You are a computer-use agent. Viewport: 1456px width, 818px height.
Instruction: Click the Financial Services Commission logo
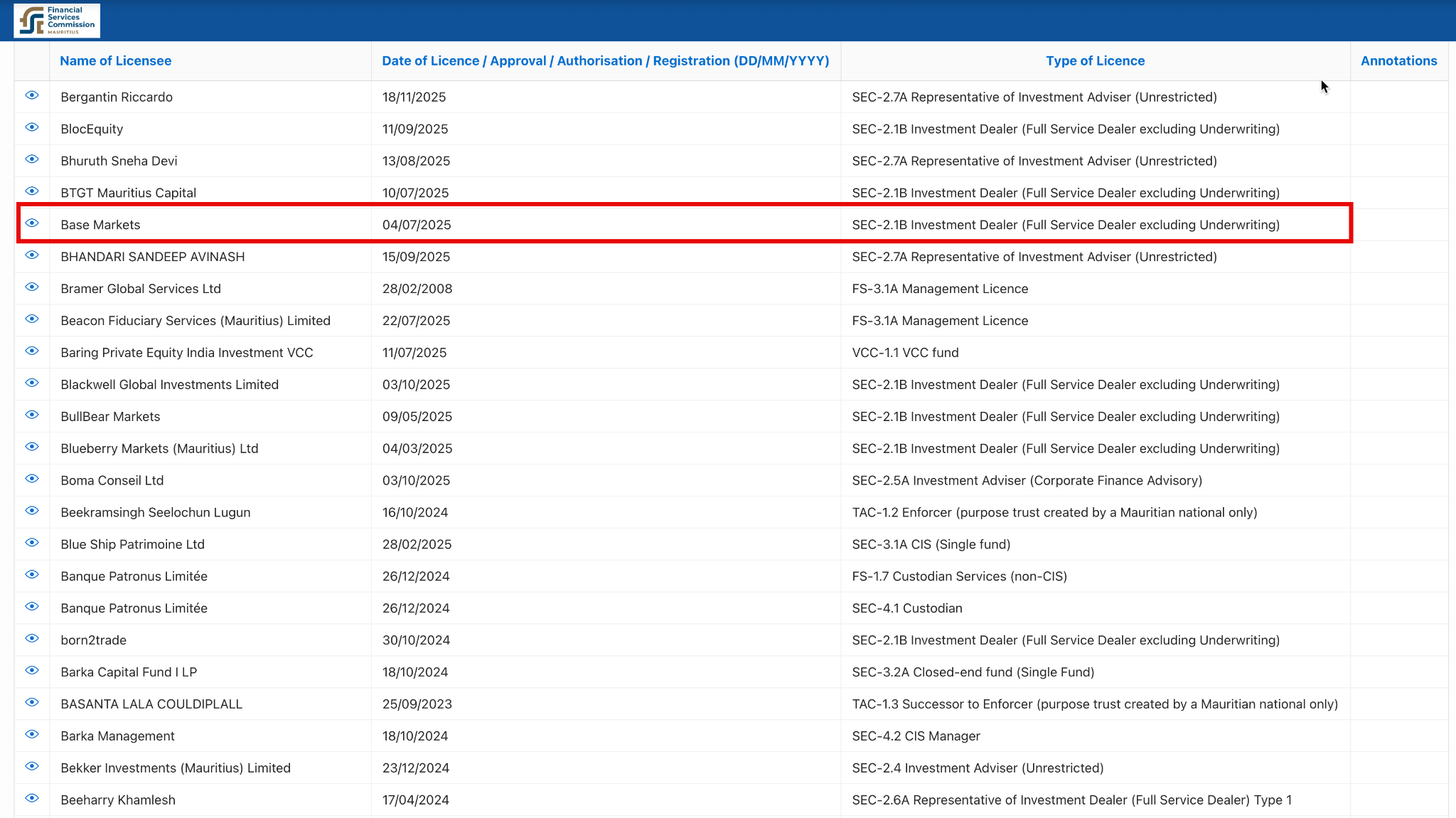pyautogui.click(x=57, y=21)
